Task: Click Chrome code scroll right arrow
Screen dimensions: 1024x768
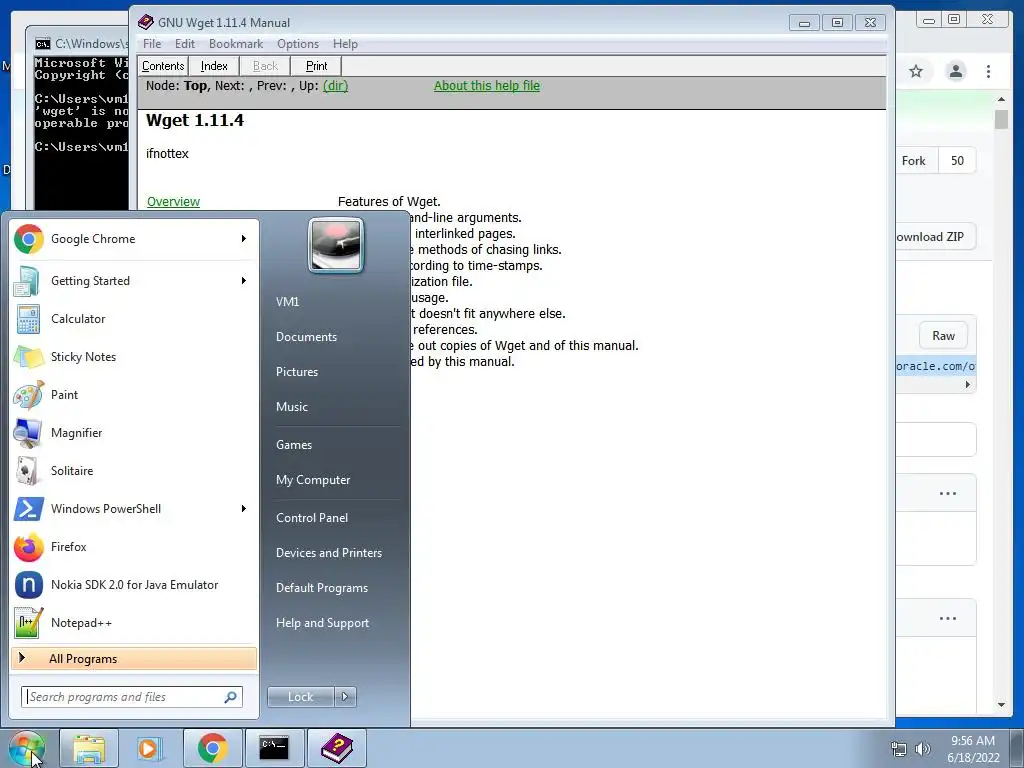Action: coord(968,385)
